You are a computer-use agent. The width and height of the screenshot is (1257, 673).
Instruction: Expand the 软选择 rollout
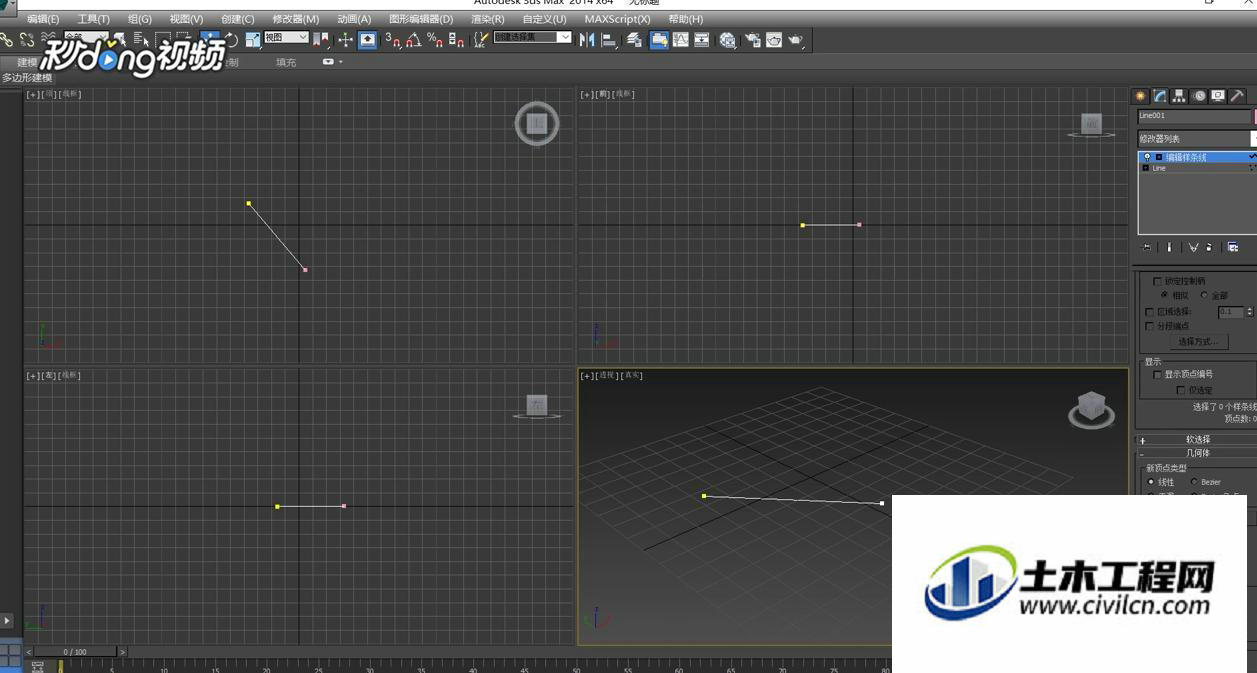[x=1197, y=440]
